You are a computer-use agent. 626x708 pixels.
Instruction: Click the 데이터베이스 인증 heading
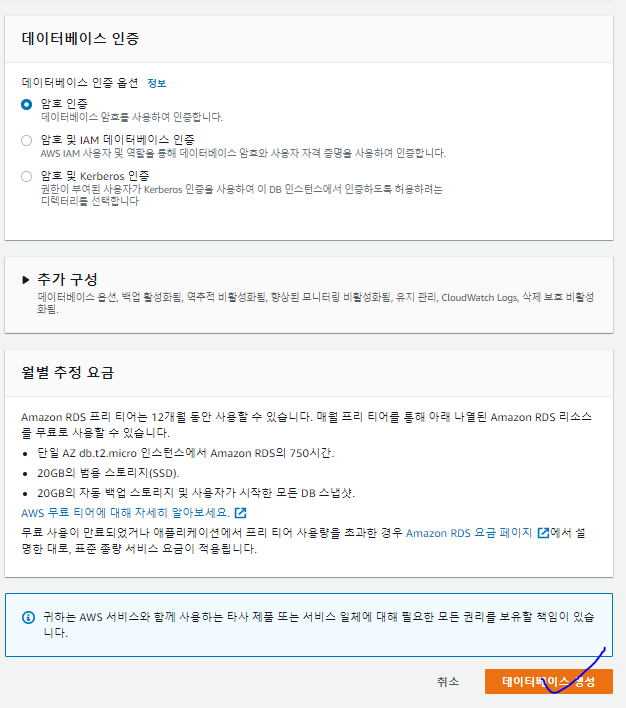pyautogui.click(x=80, y=38)
